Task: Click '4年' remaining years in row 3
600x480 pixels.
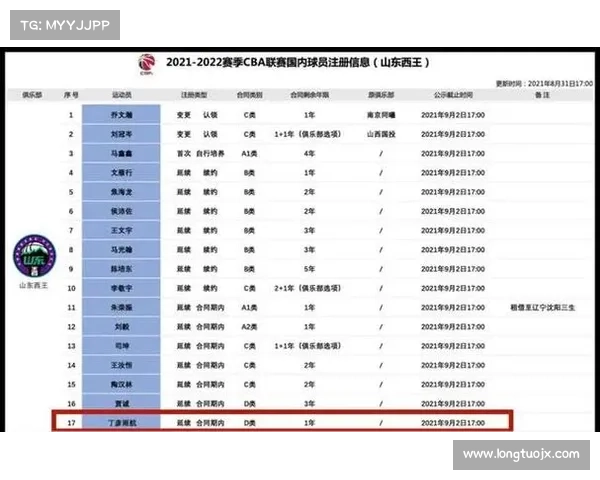Action: click(x=309, y=153)
